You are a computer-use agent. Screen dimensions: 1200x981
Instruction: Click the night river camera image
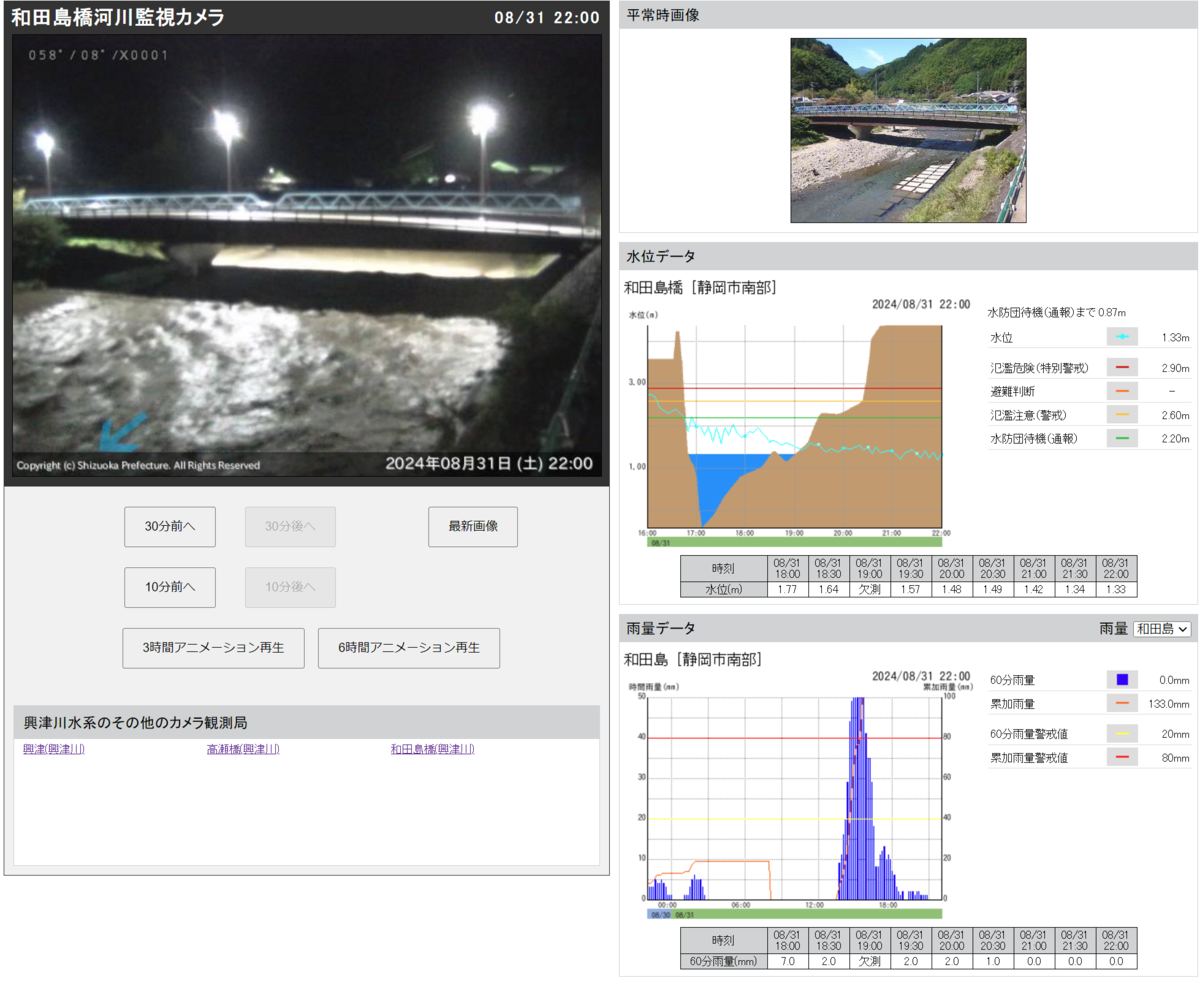(x=306, y=257)
